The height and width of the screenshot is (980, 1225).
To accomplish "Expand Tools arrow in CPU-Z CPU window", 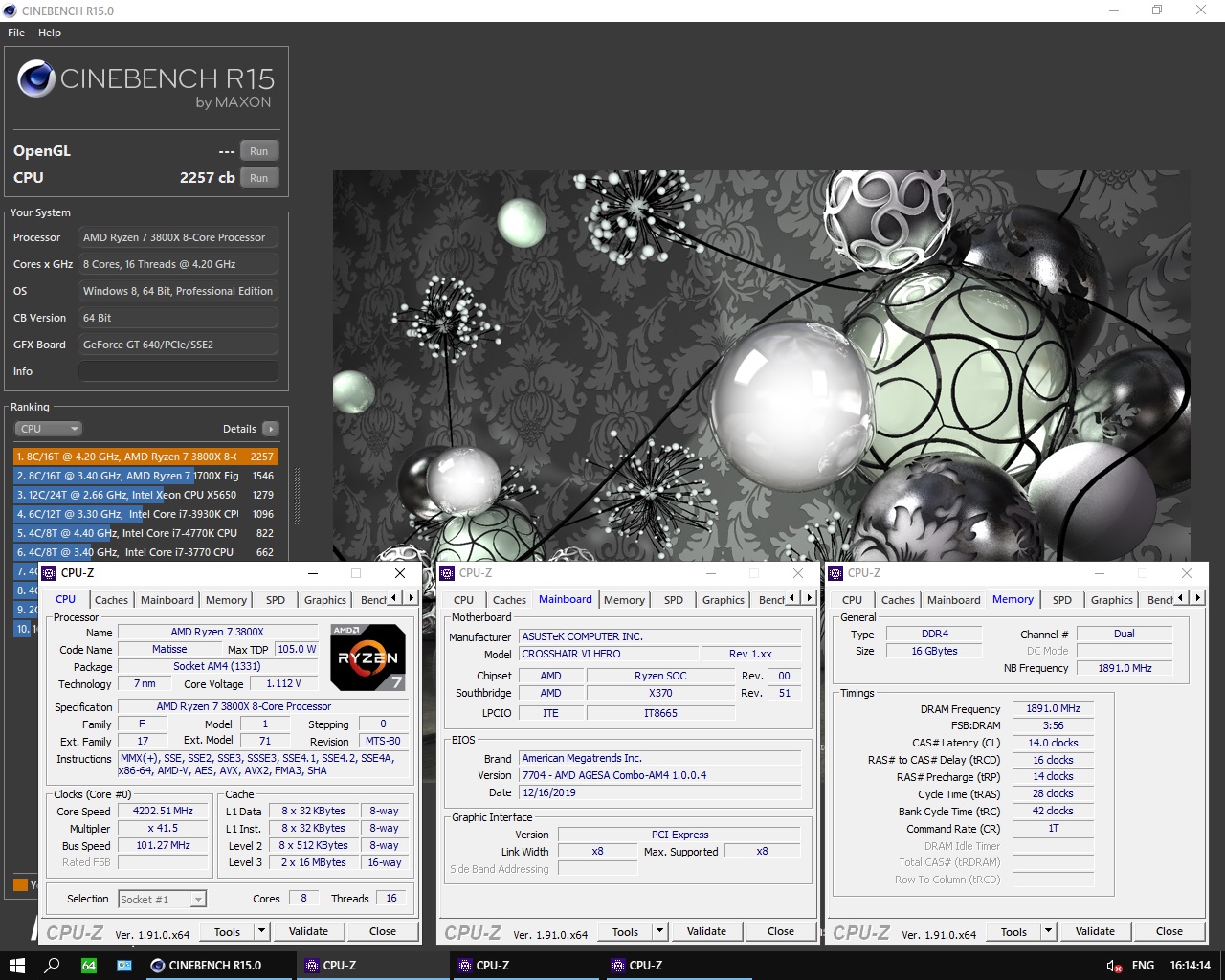I will (261, 931).
